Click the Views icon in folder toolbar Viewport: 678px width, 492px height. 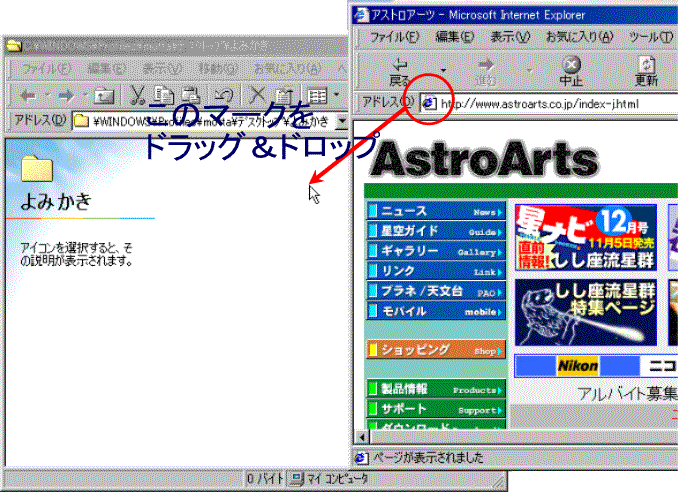point(317,96)
